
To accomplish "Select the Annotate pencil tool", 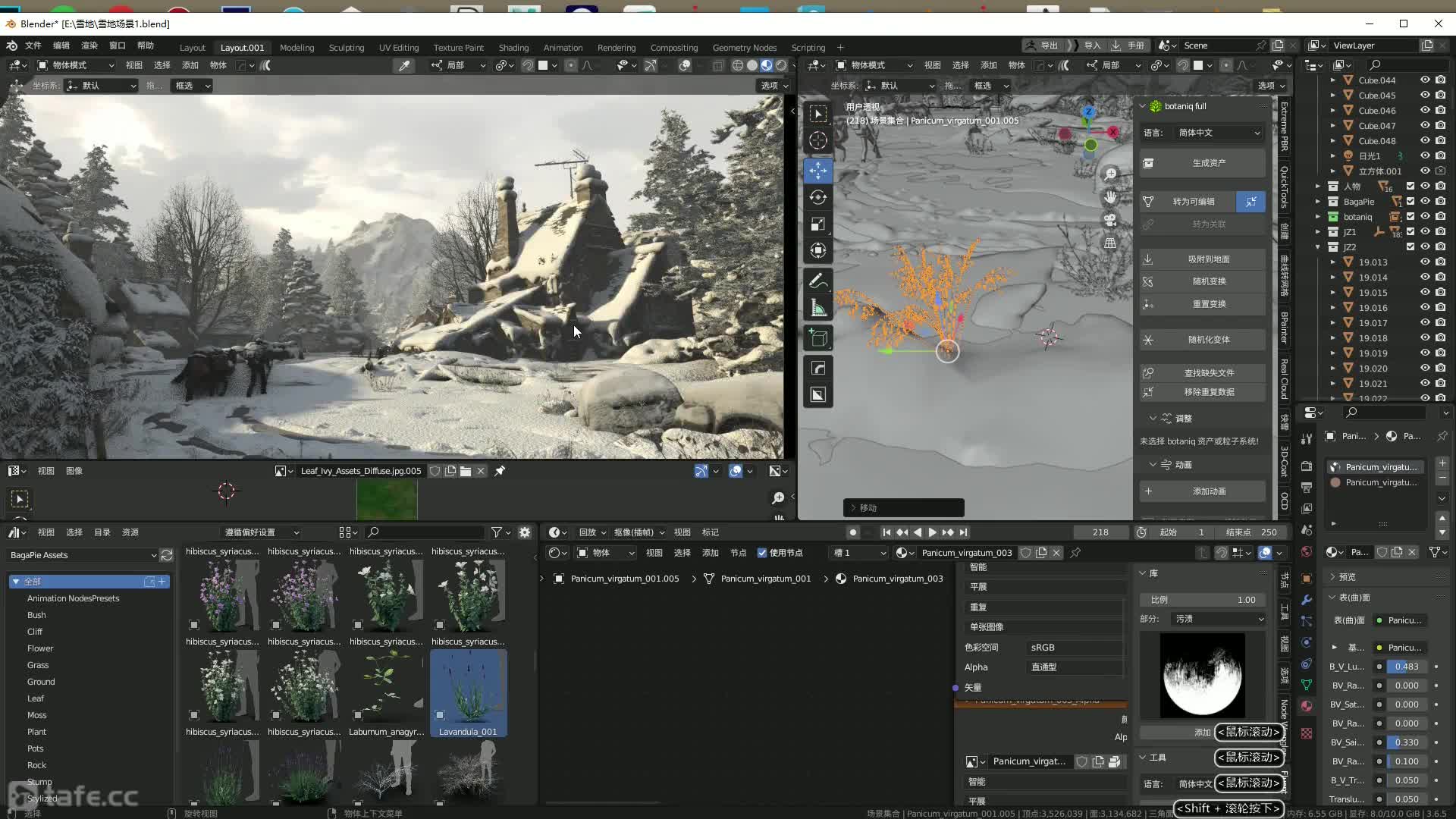I will [817, 281].
